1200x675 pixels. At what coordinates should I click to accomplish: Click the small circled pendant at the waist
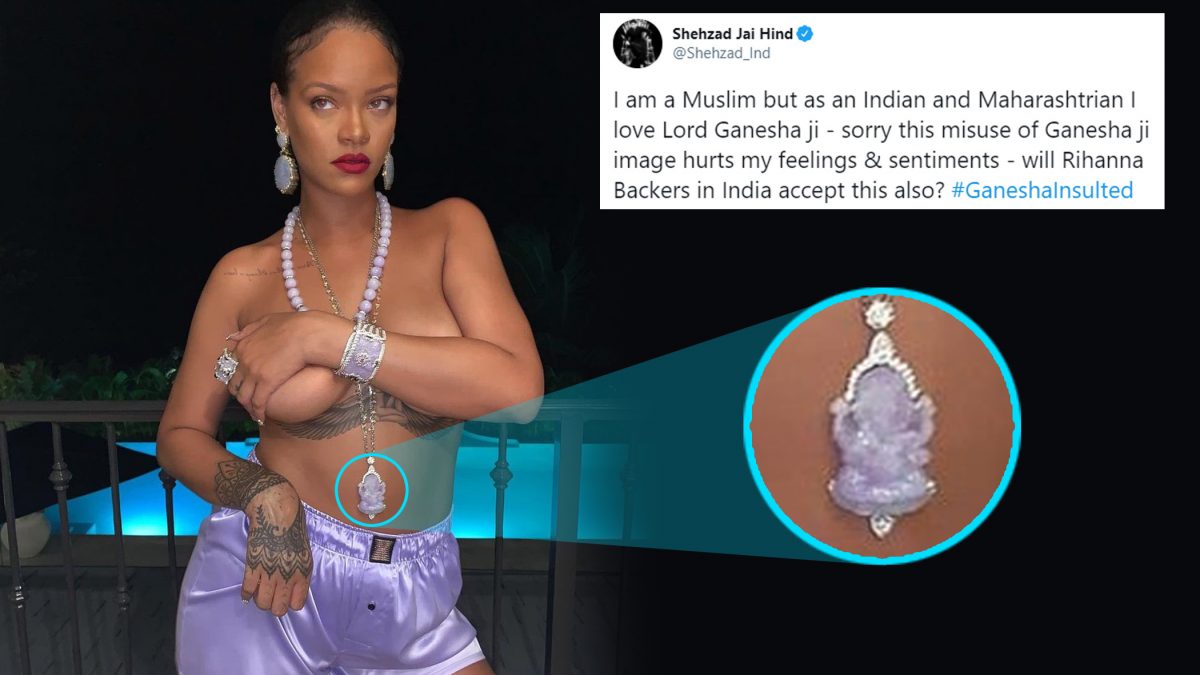coord(371,488)
